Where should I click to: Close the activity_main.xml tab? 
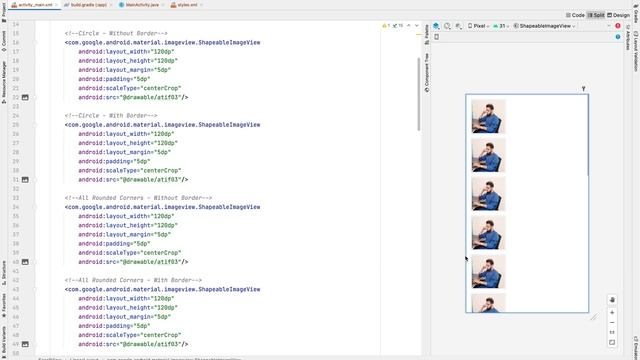[56, 5]
